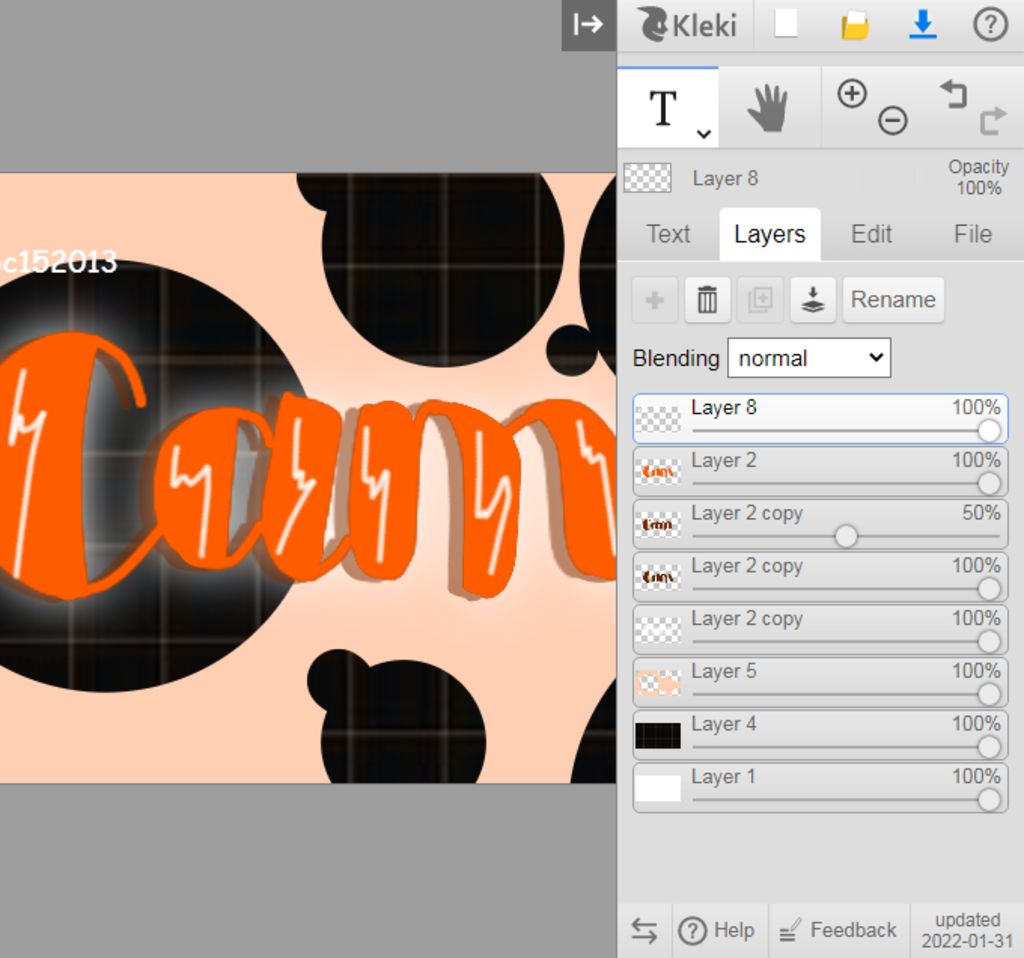Open an image via the folder icon

tap(854, 26)
